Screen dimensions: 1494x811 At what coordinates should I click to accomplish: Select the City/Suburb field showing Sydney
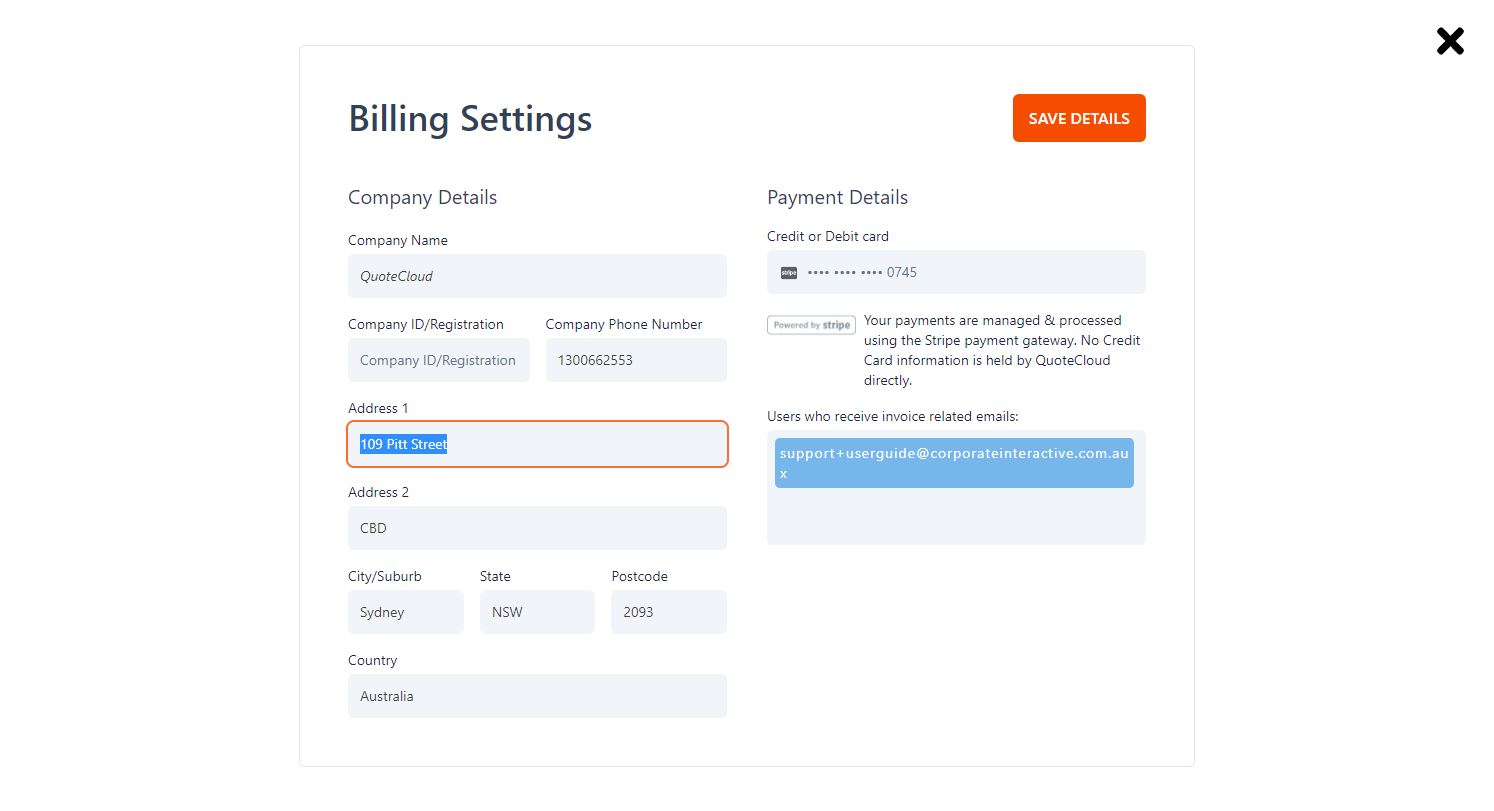tap(405, 611)
